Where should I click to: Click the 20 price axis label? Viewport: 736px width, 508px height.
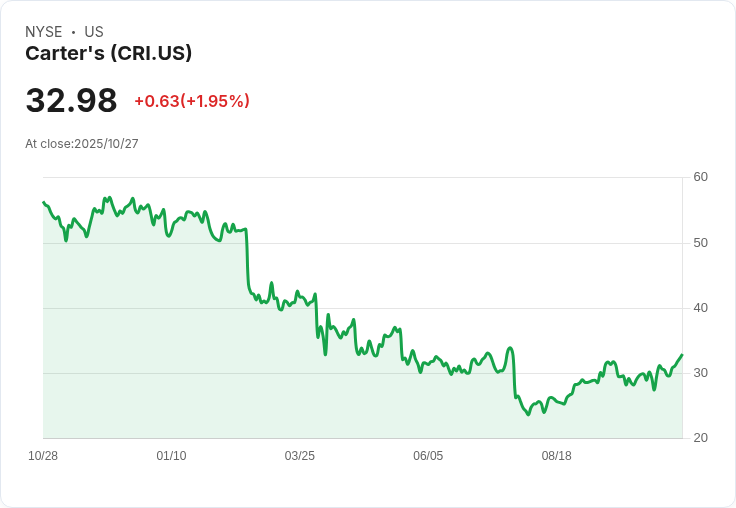[x=700, y=438]
